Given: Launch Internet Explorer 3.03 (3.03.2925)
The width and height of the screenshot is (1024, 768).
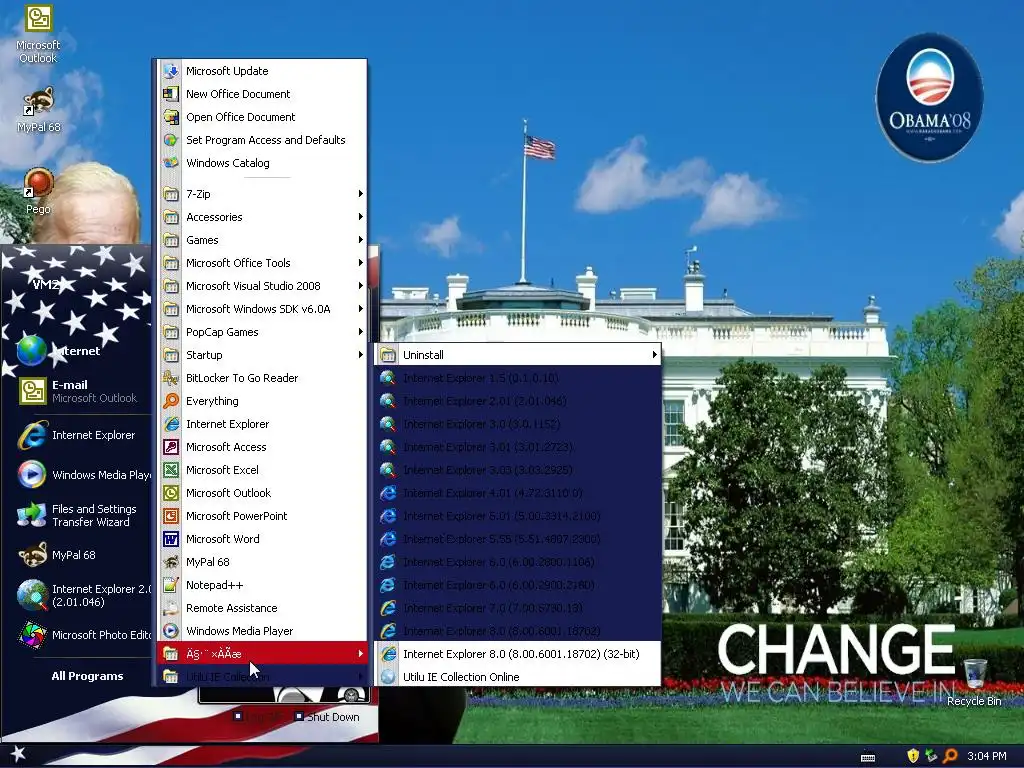Looking at the screenshot, I should pyautogui.click(x=518, y=470).
